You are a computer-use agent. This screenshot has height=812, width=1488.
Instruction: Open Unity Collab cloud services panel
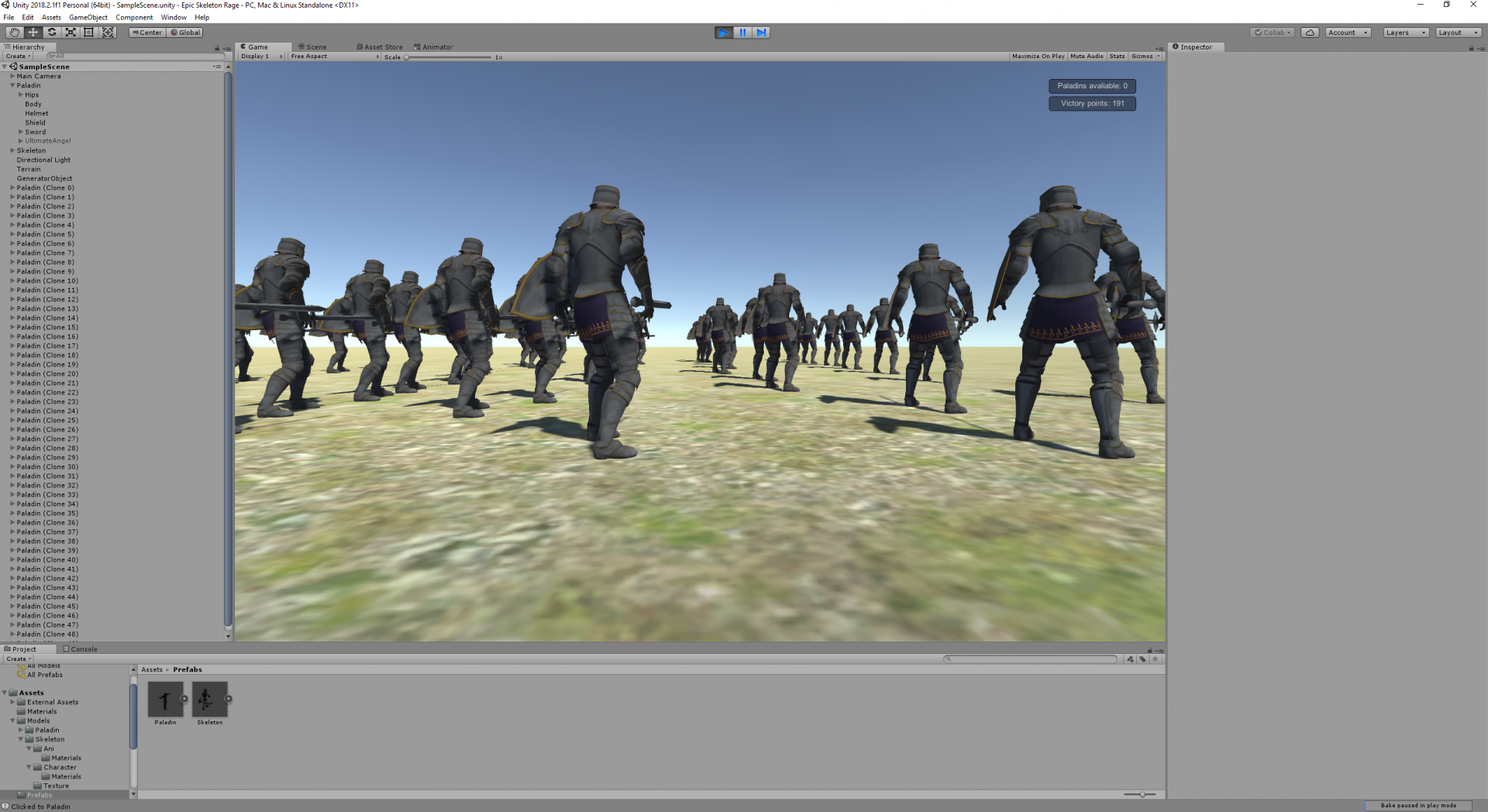[1271, 32]
